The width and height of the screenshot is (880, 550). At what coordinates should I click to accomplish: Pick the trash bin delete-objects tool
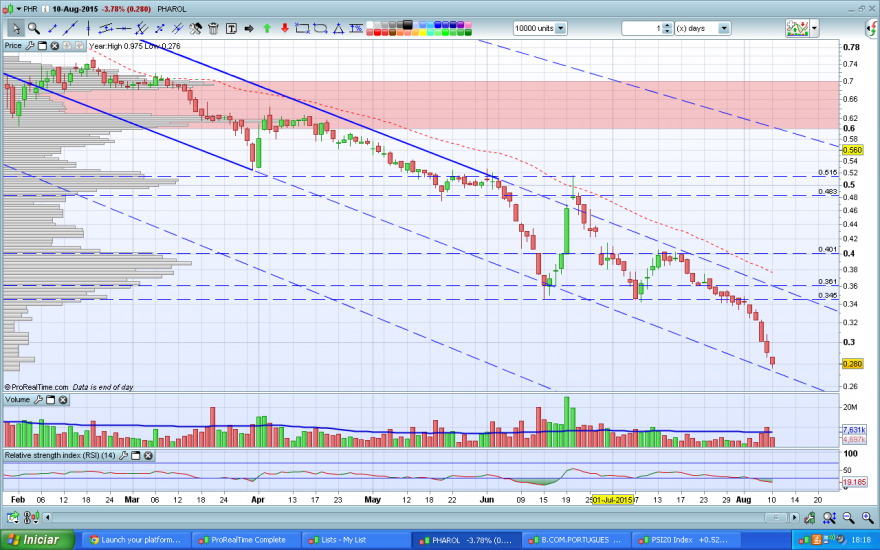point(213,28)
